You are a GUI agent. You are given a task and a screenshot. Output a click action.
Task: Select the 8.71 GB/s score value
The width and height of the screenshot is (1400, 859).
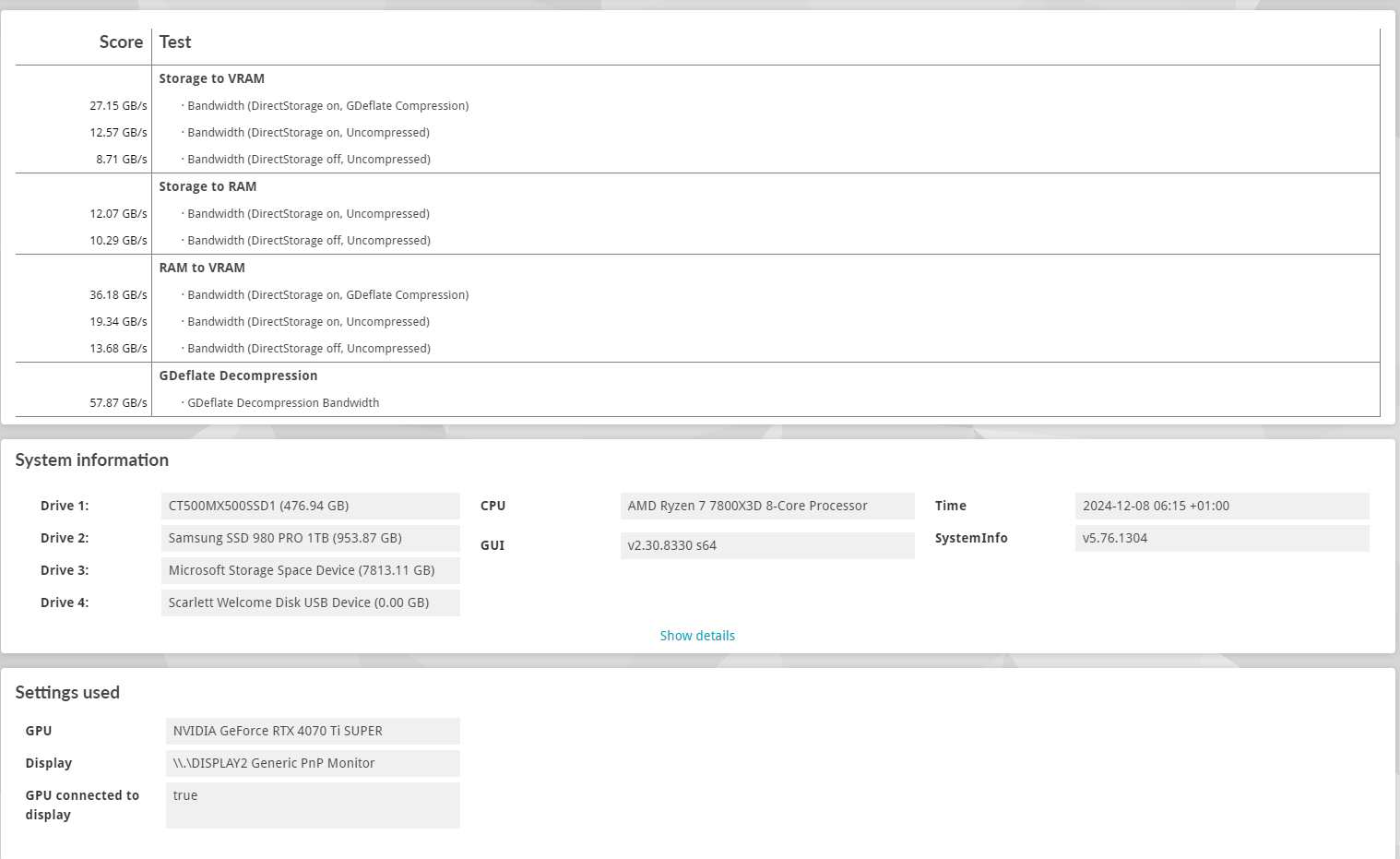[122, 160]
